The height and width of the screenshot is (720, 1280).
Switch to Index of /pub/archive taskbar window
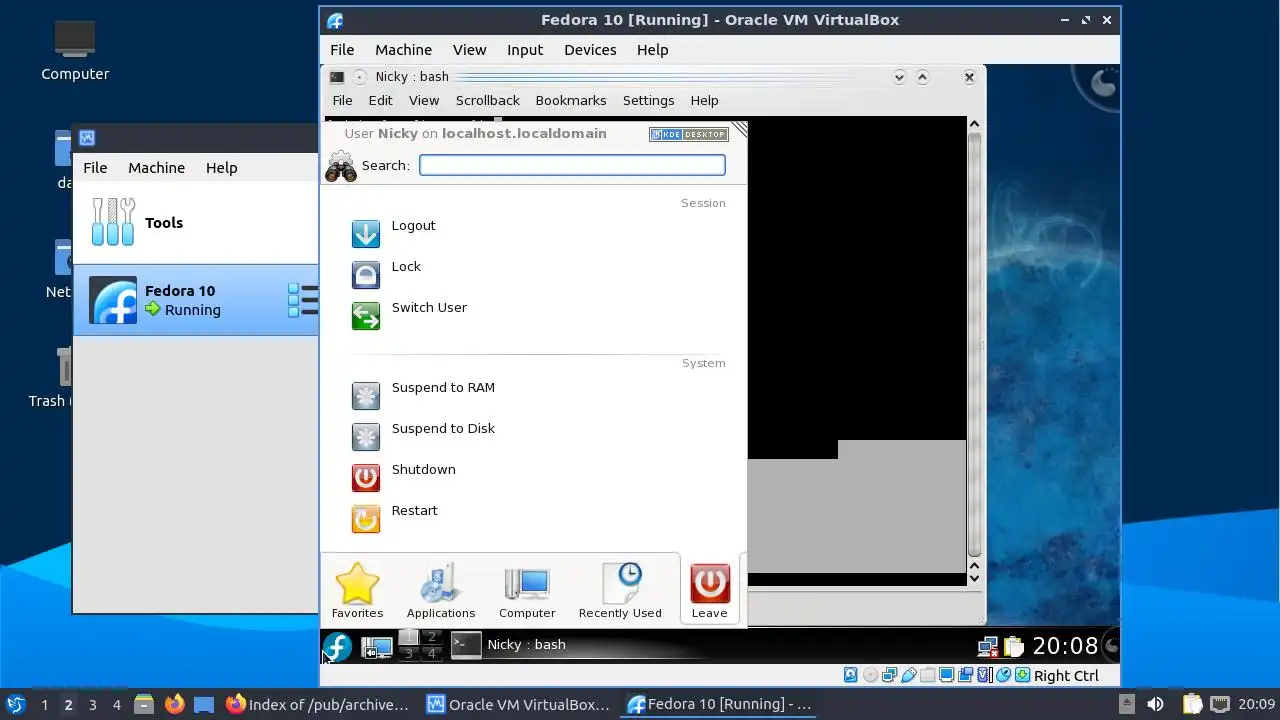(317, 704)
